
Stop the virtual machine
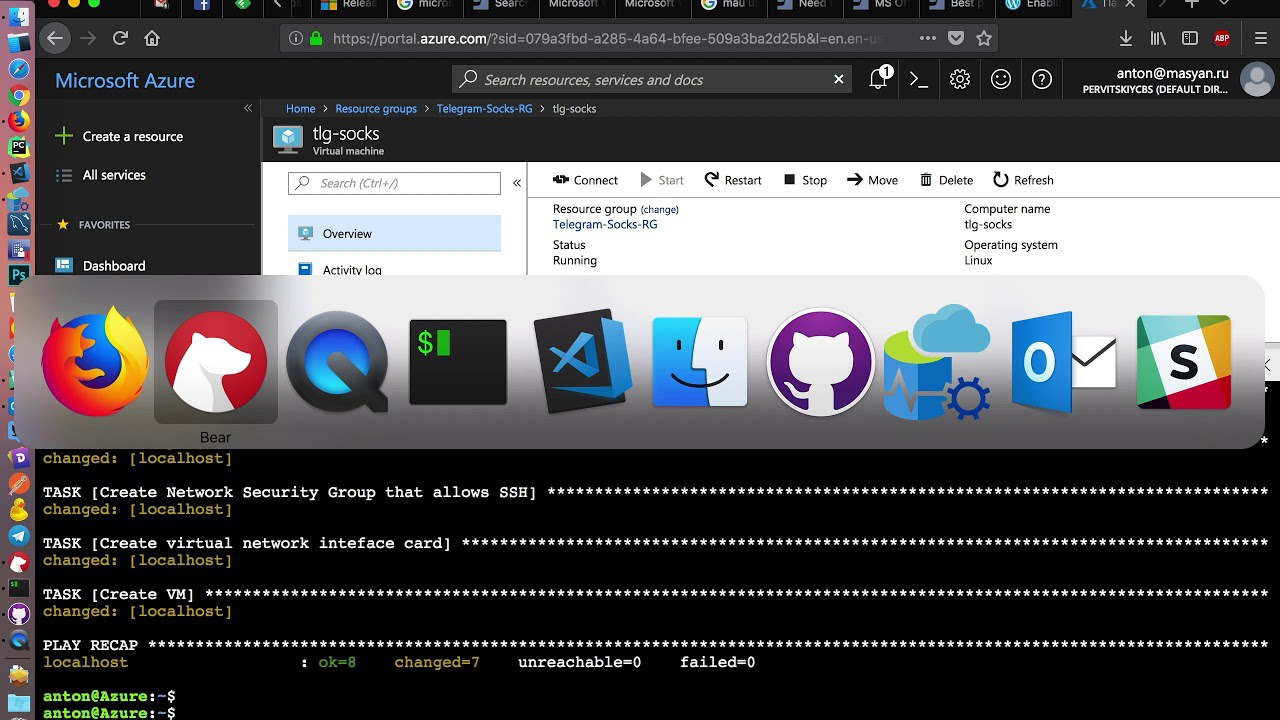tap(805, 180)
